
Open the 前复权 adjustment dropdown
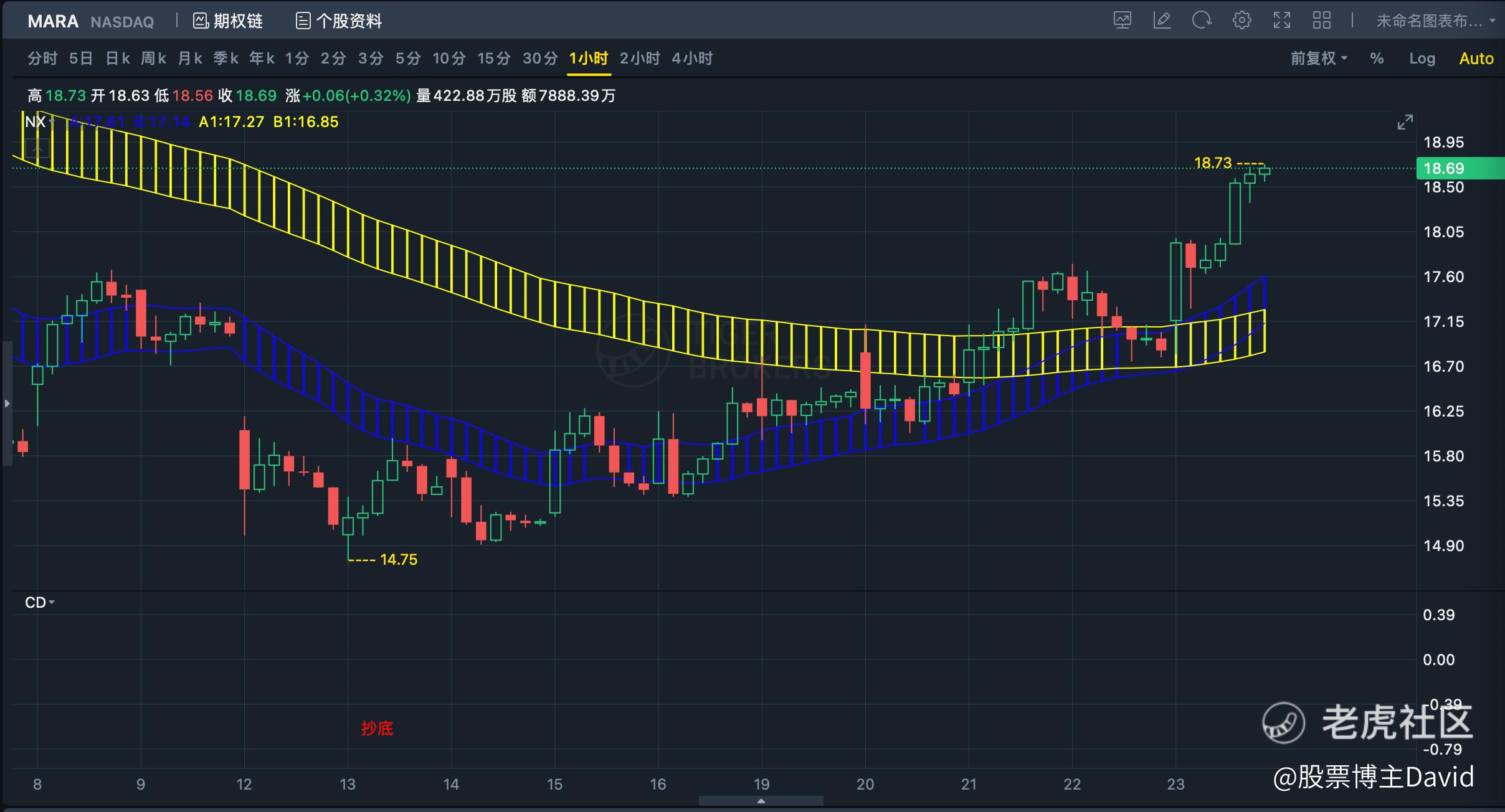click(1319, 59)
